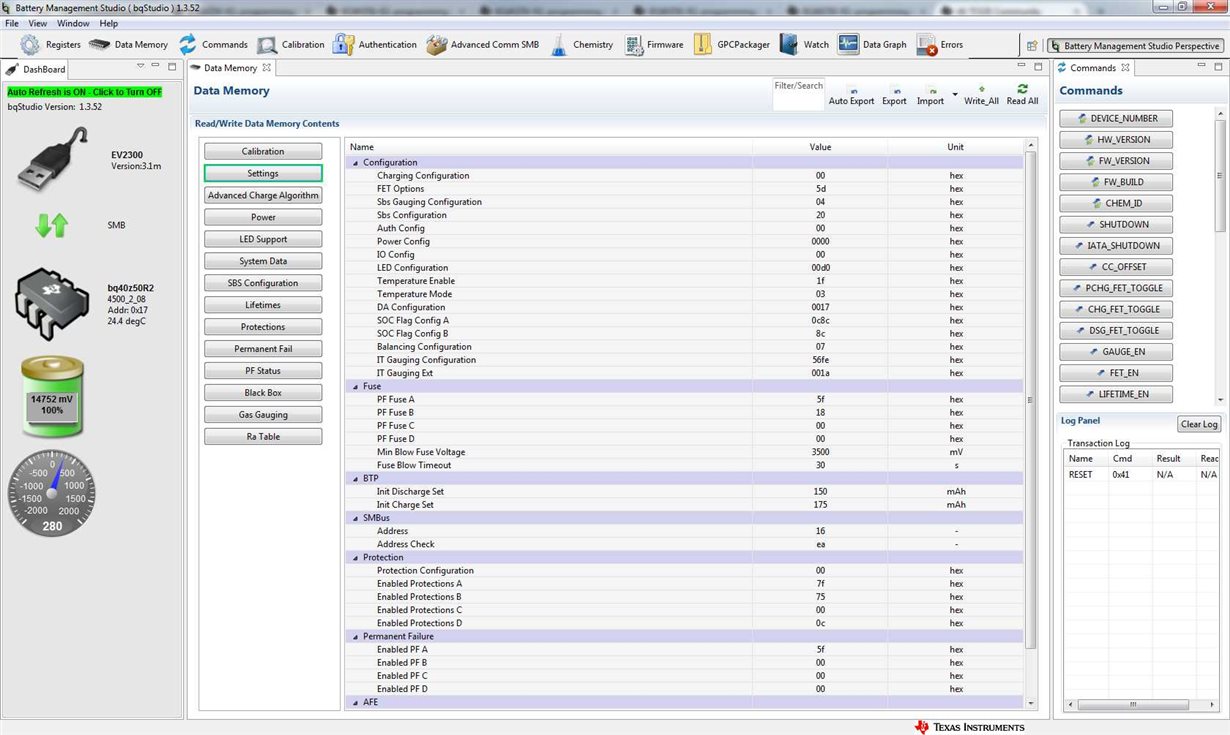This screenshot has width=1230, height=735.
Task: Open the Help menu
Action: point(109,23)
